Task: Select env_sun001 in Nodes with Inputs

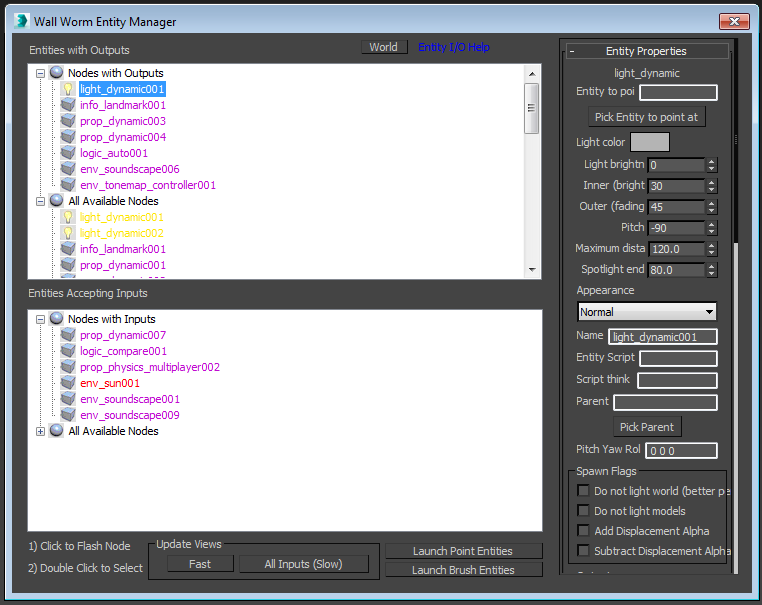Action: pyautogui.click(x=110, y=383)
